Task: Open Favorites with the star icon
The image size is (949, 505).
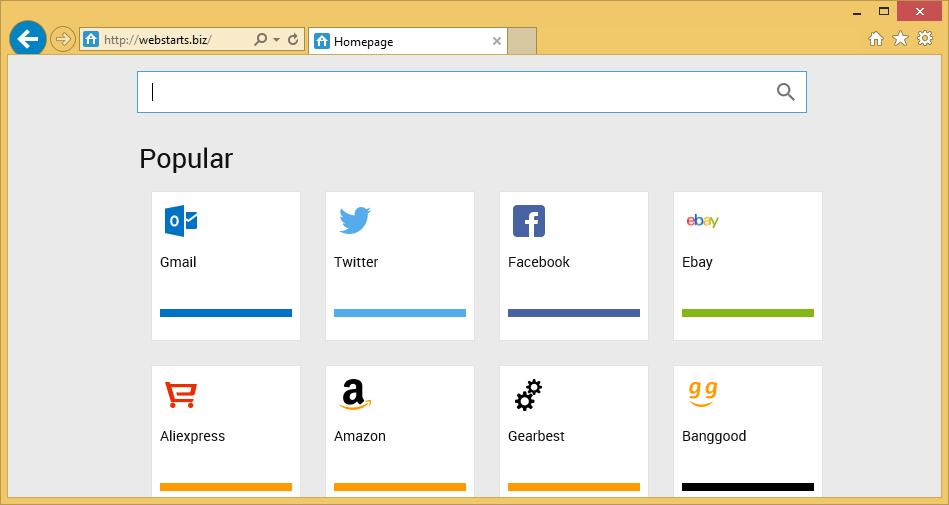Action: (x=900, y=39)
